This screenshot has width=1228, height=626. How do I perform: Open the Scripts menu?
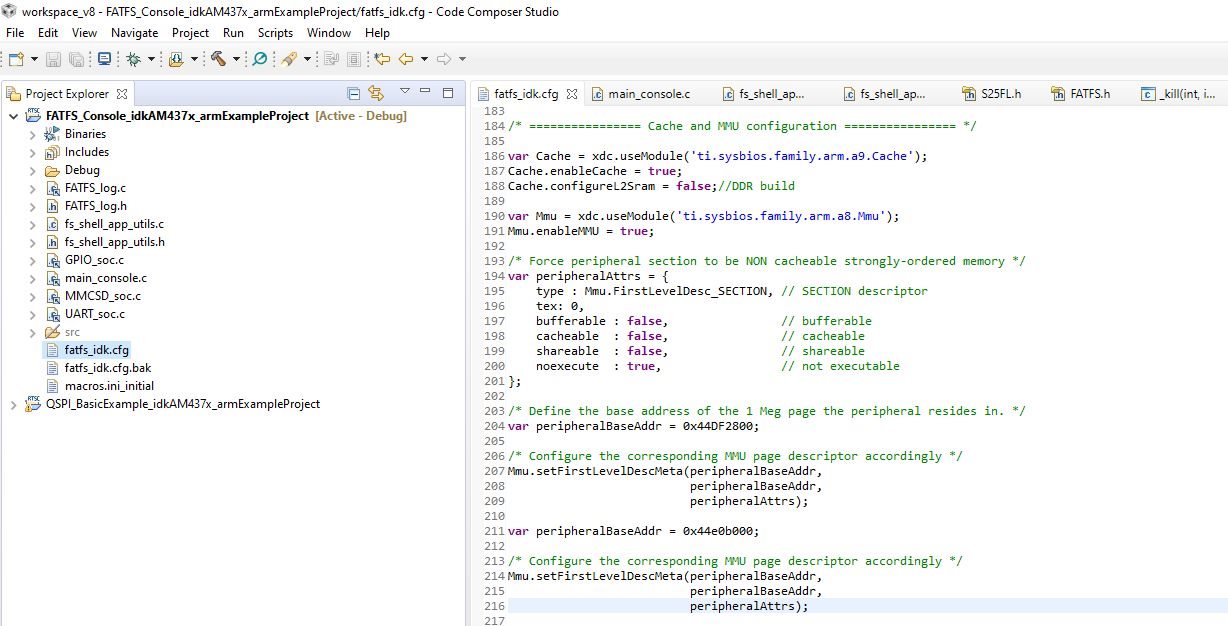point(276,33)
